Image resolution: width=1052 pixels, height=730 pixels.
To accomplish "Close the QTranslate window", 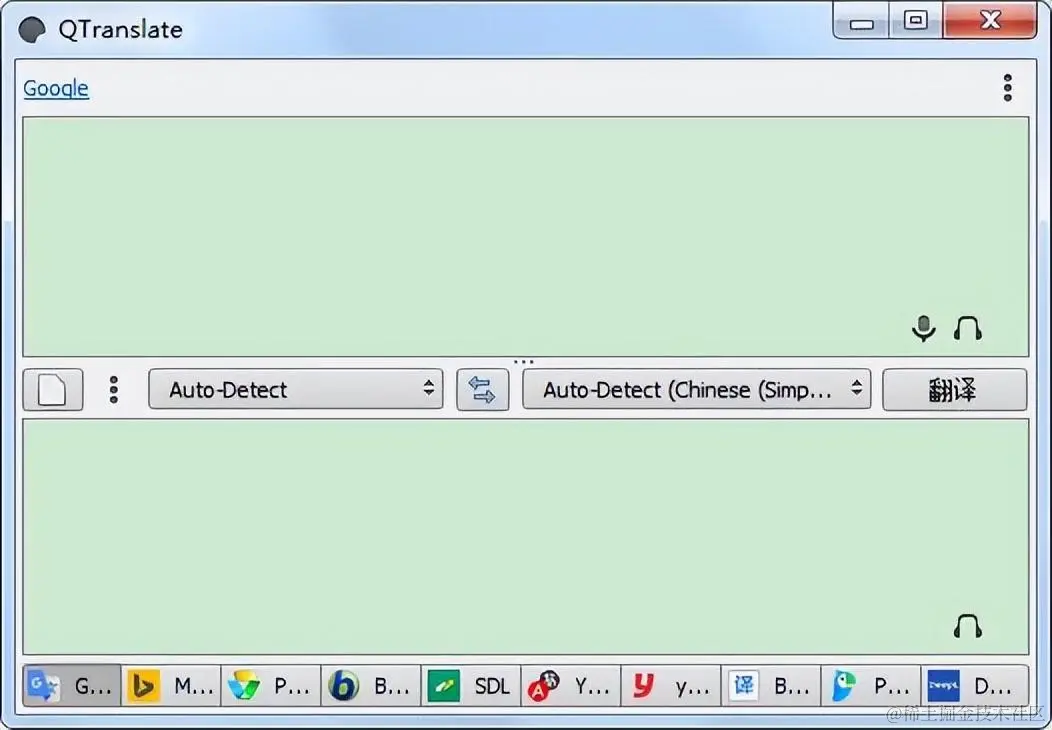I will pyautogui.click(x=990, y=21).
